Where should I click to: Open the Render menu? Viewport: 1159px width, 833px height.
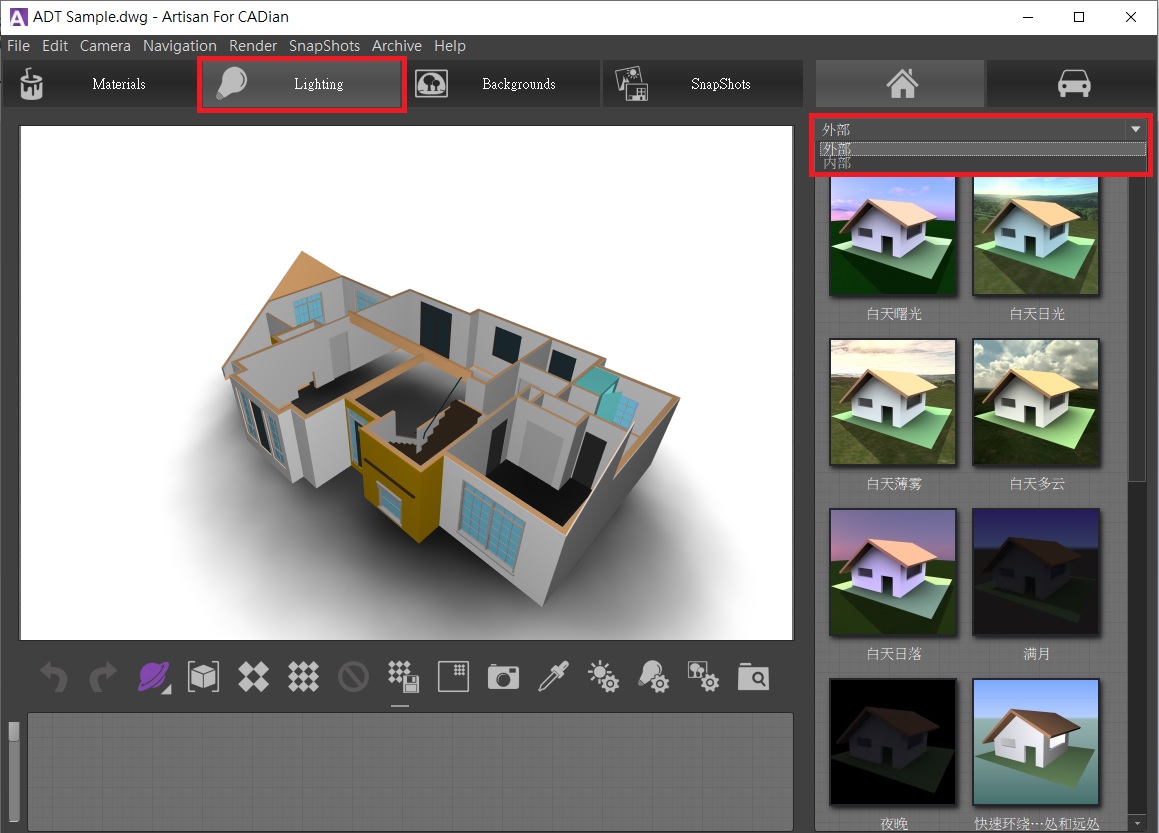coord(253,46)
